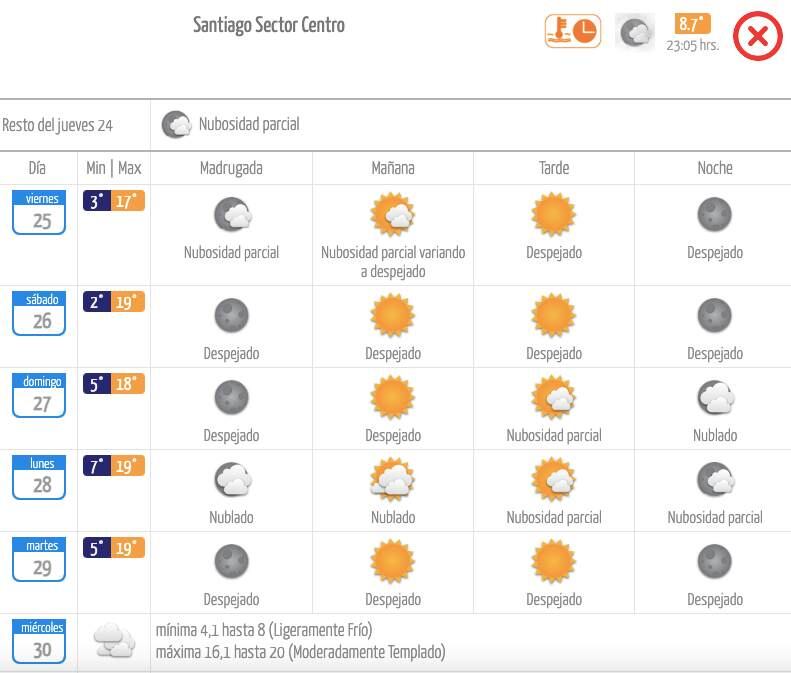Click the Madrugada column header

click(231, 168)
